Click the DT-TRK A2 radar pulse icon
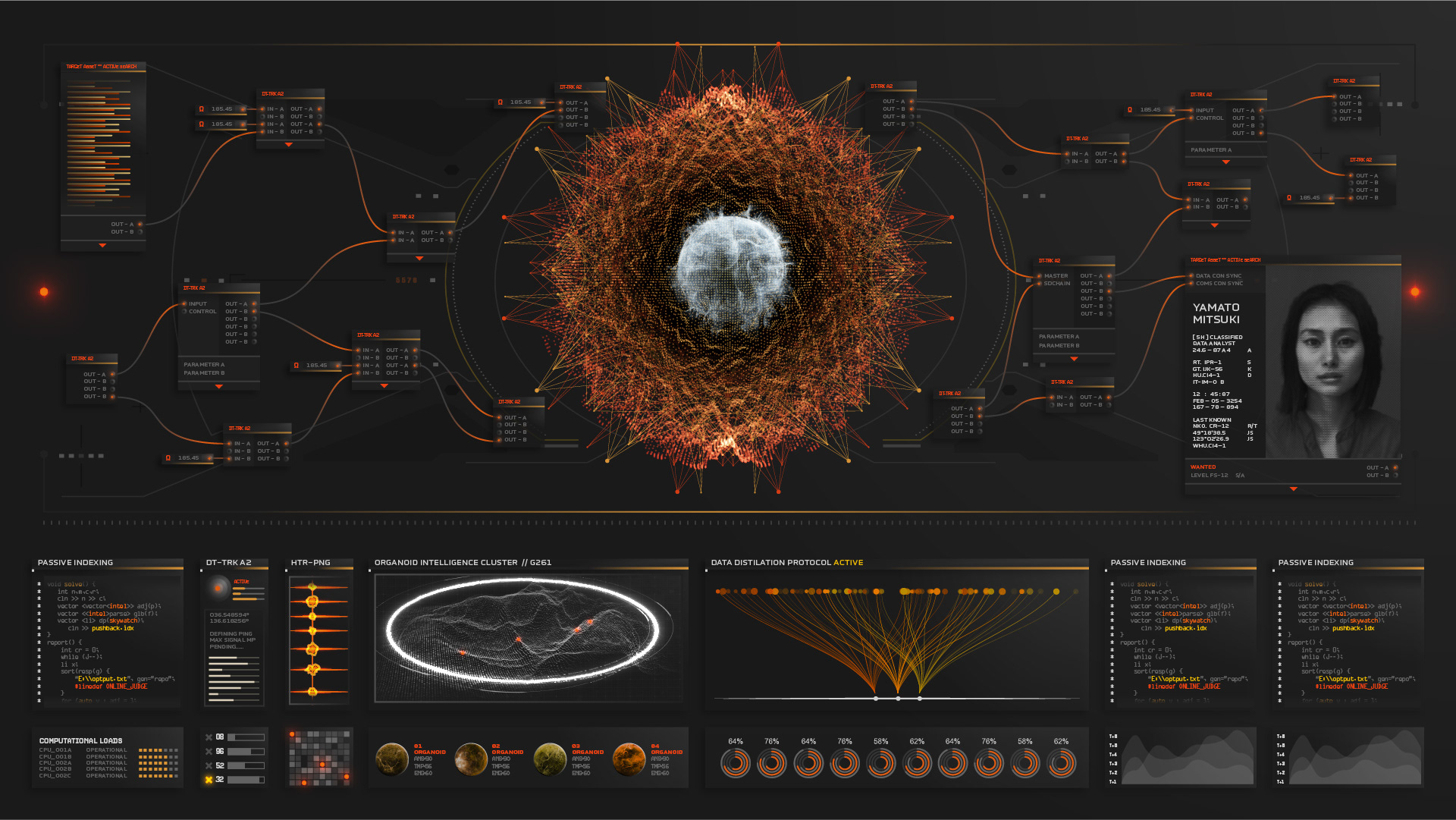1456x820 pixels. tap(218, 587)
